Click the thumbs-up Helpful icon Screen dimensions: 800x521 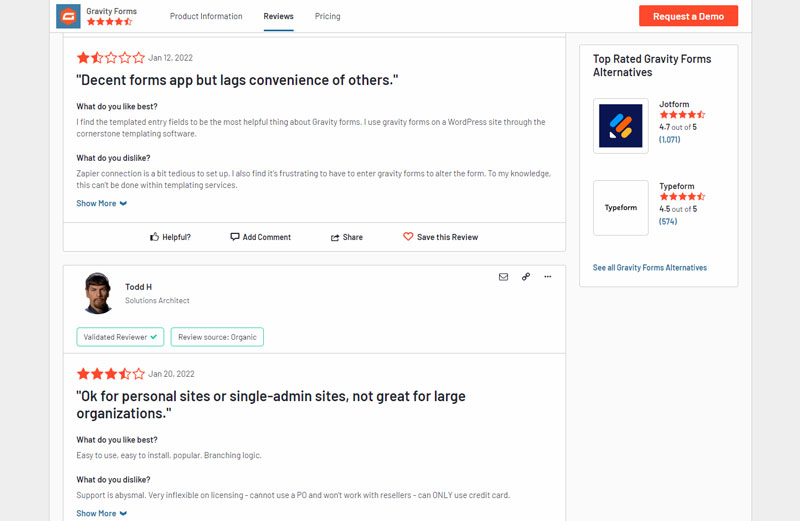[155, 237]
